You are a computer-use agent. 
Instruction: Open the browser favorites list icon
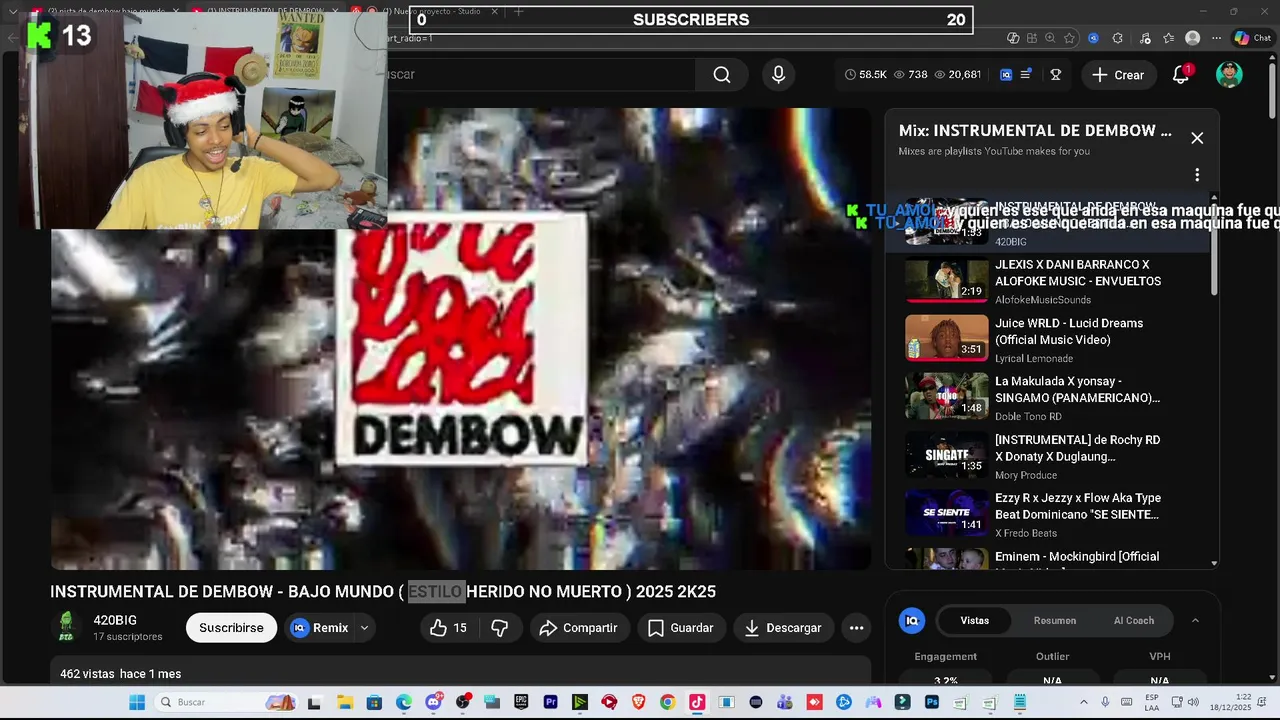click(x=1167, y=38)
